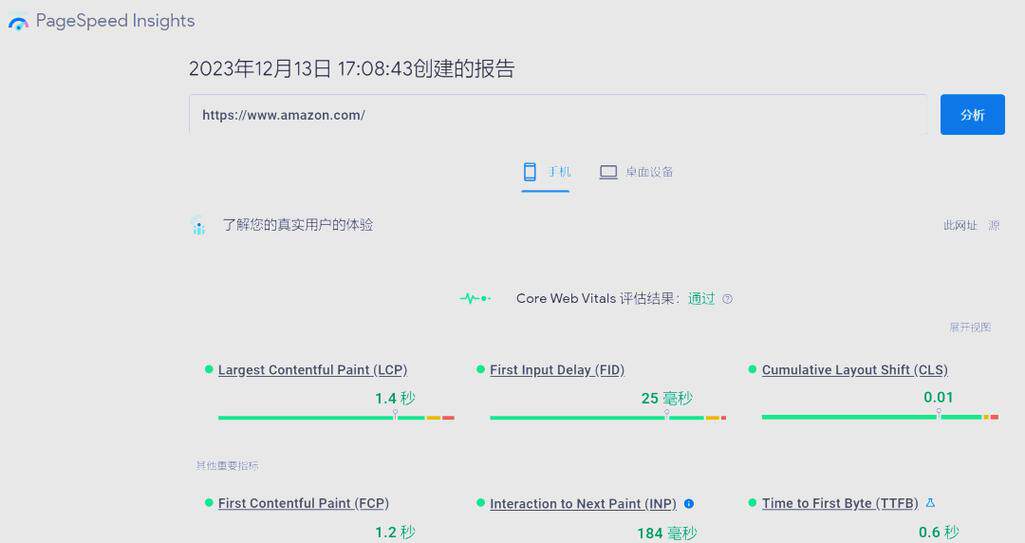Click the blue 分析 analyze button
This screenshot has width=1025, height=543.
(x=972, y=115)
